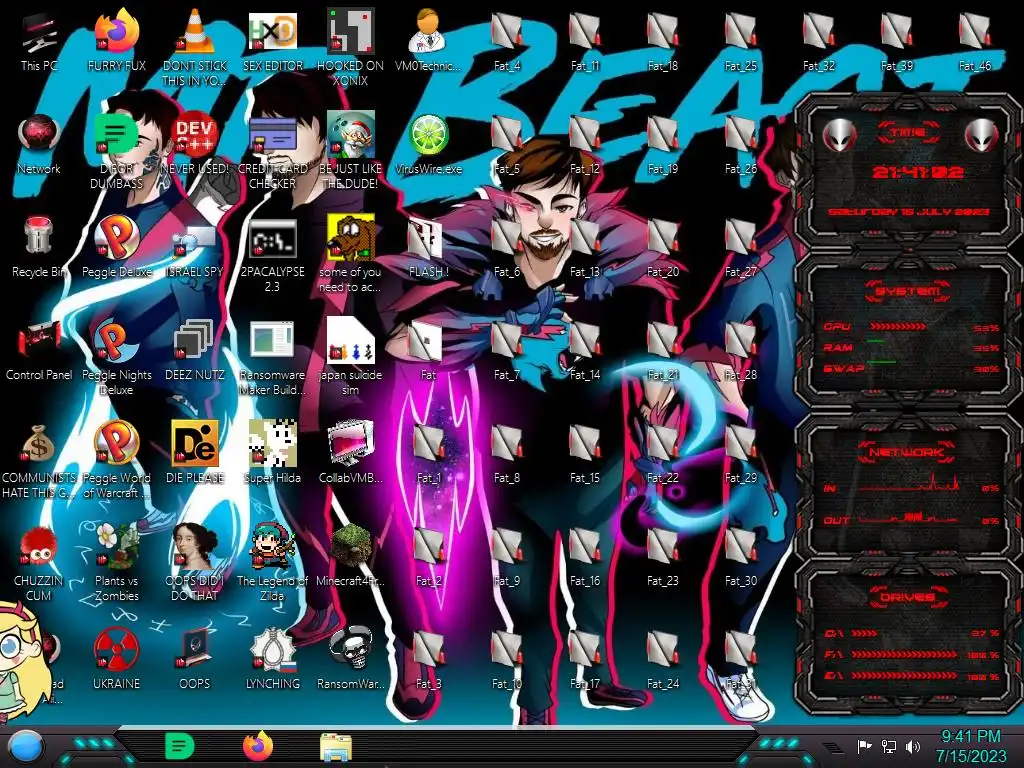Click the Start orb button

26,746
